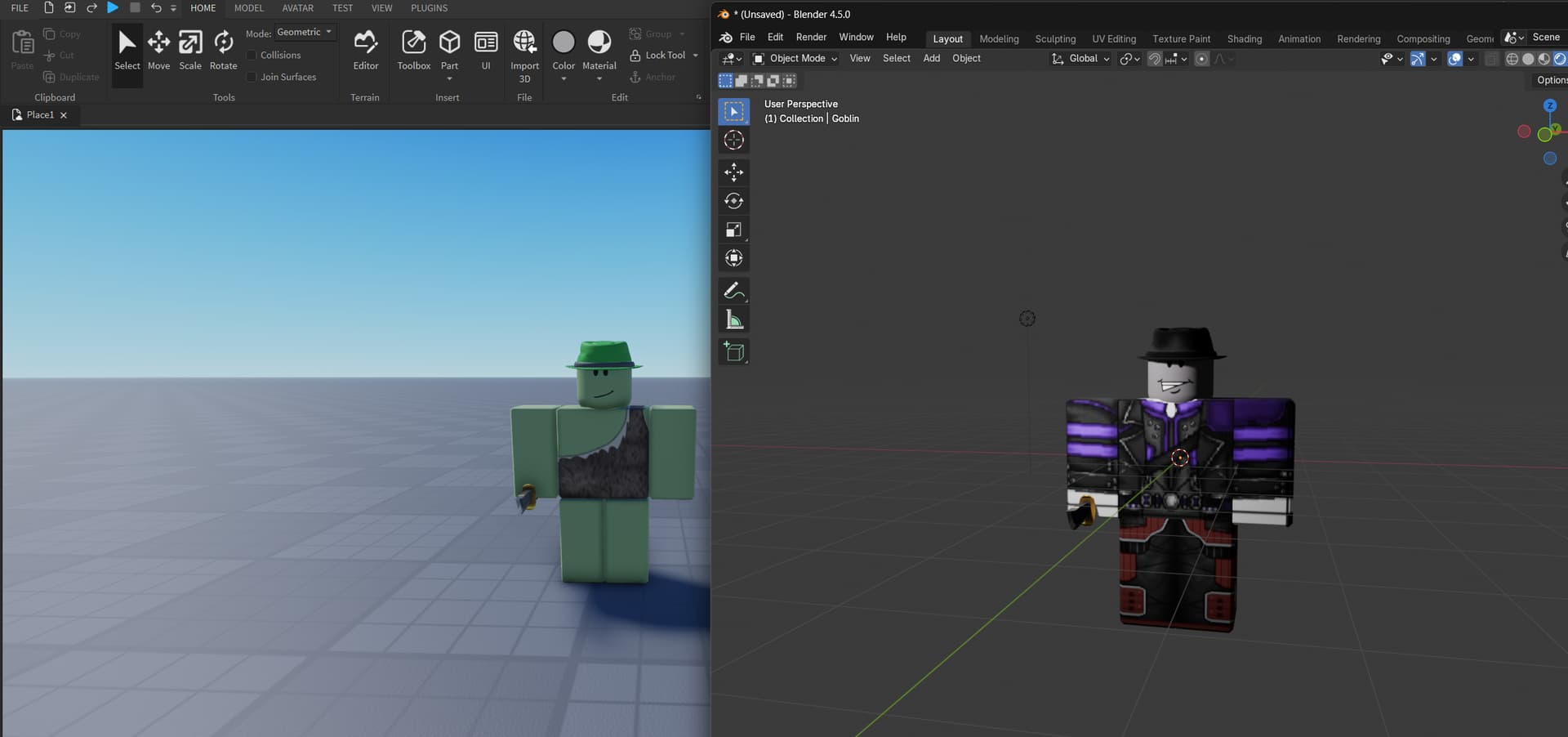Viewport: 1568px width, 737px height.
Task: Select Blender's Rotate tool in the toolbar
Action: click(x=733, y=201)
